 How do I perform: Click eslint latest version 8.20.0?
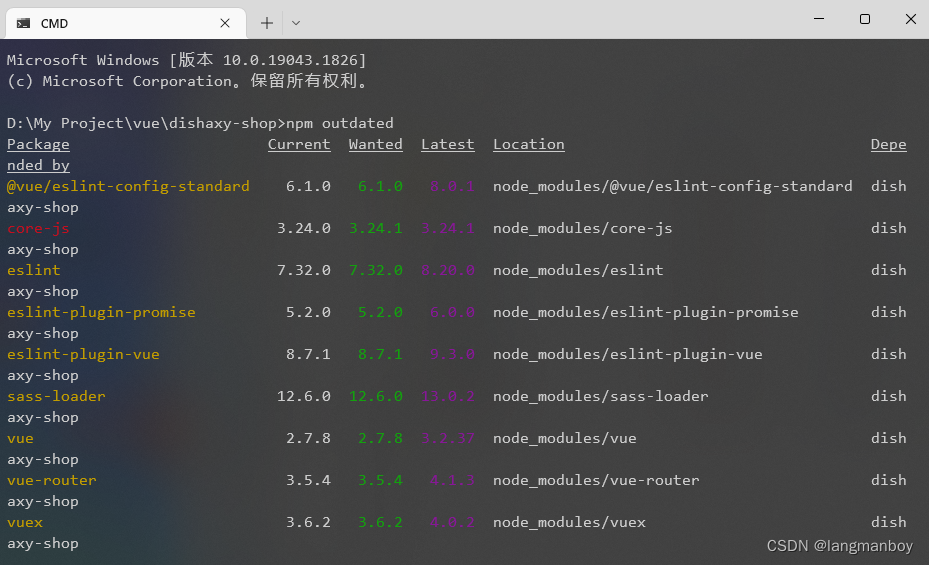click(448, 271)
